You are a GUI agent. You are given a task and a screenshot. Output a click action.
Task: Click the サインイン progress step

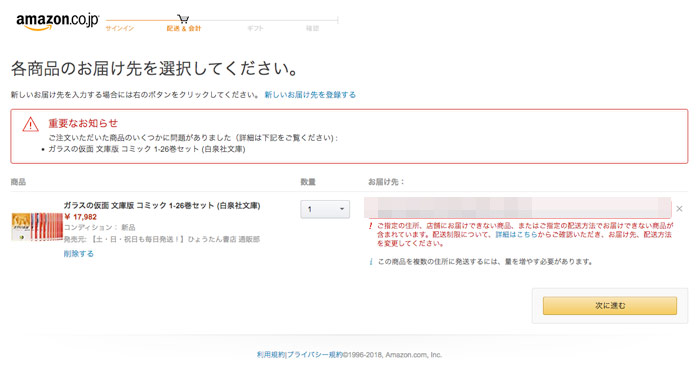pos(120,28)
